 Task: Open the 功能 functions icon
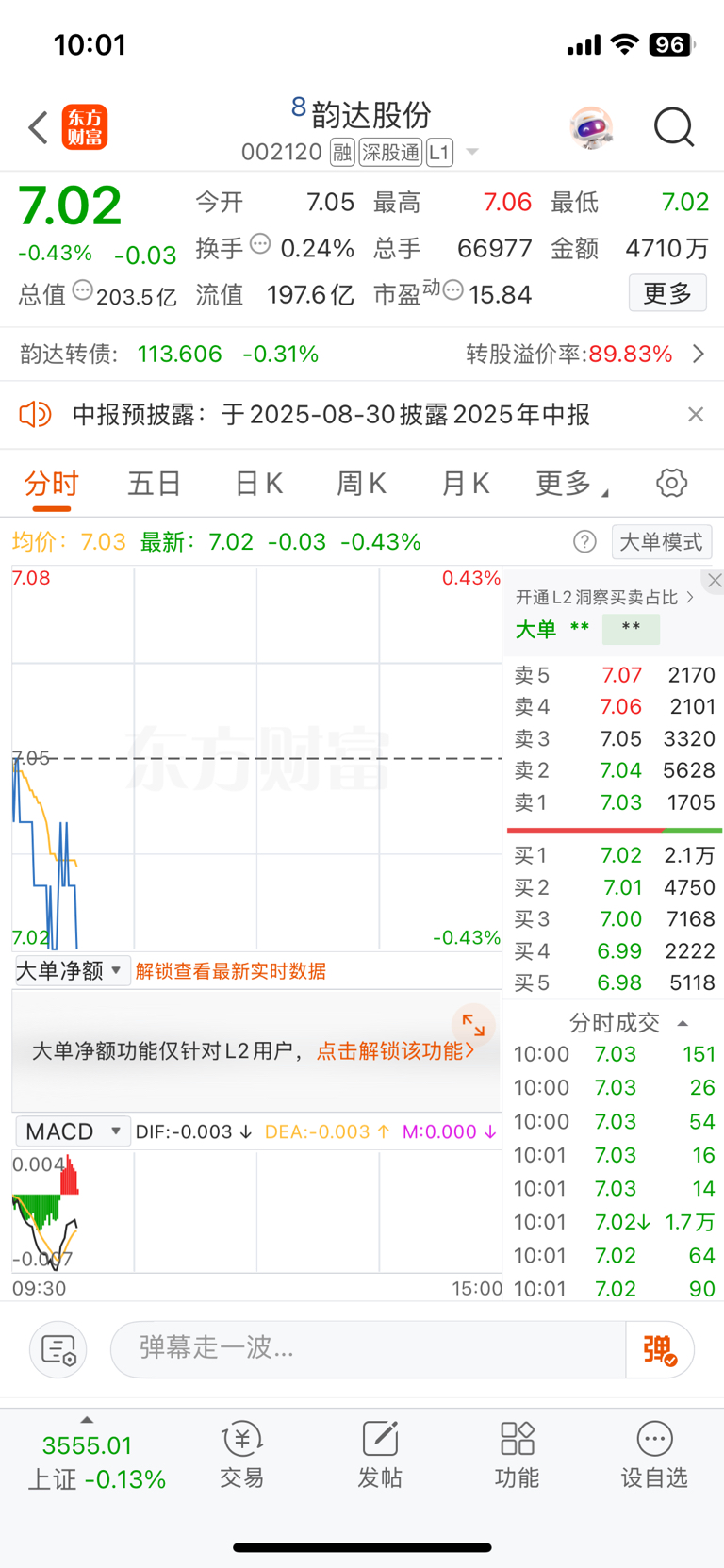point(518,1456)
